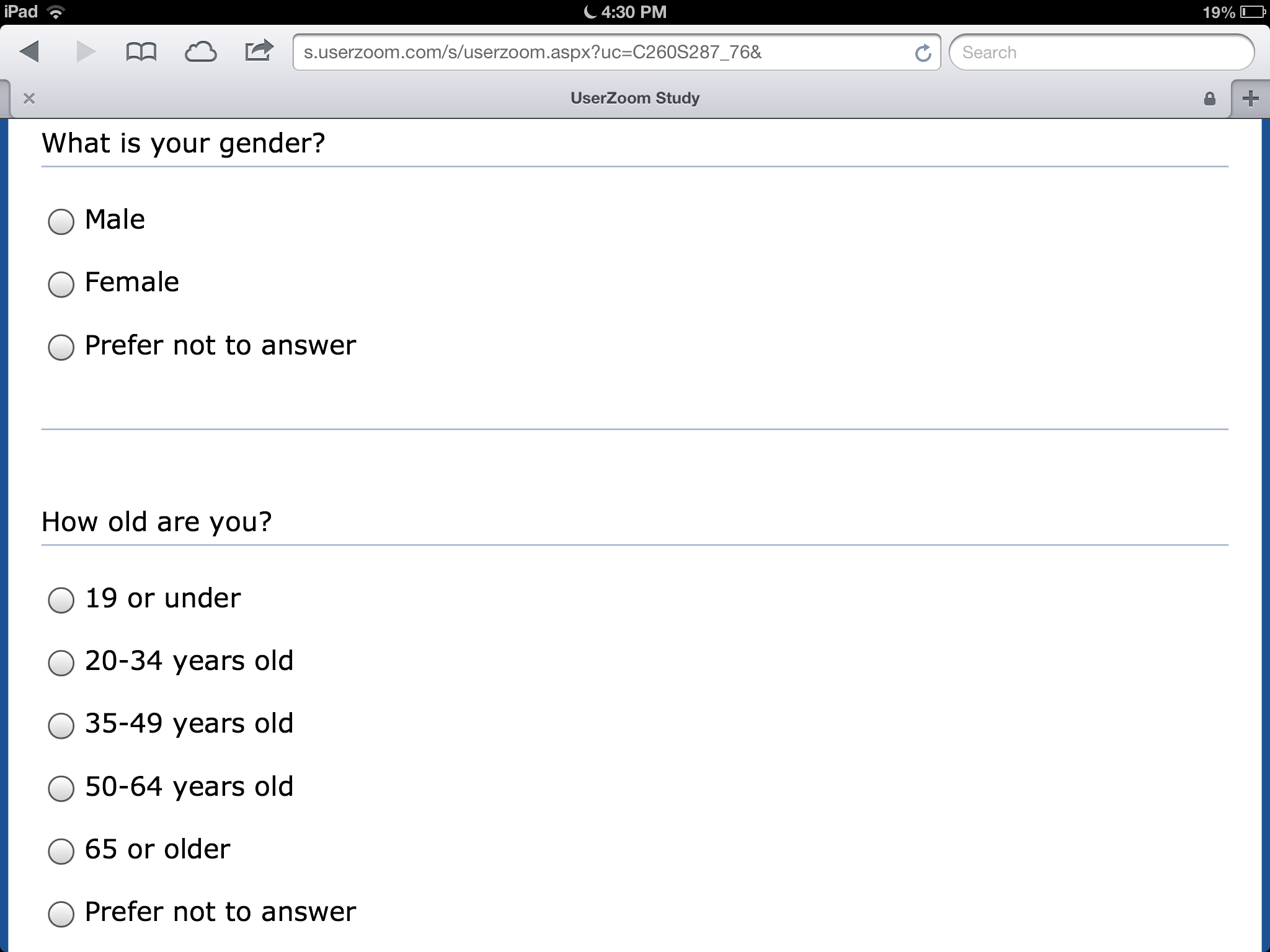The image size is (1270, 952).
Task: Select 65 or older option
Action: pyautogui.click(x=61, y=851)
